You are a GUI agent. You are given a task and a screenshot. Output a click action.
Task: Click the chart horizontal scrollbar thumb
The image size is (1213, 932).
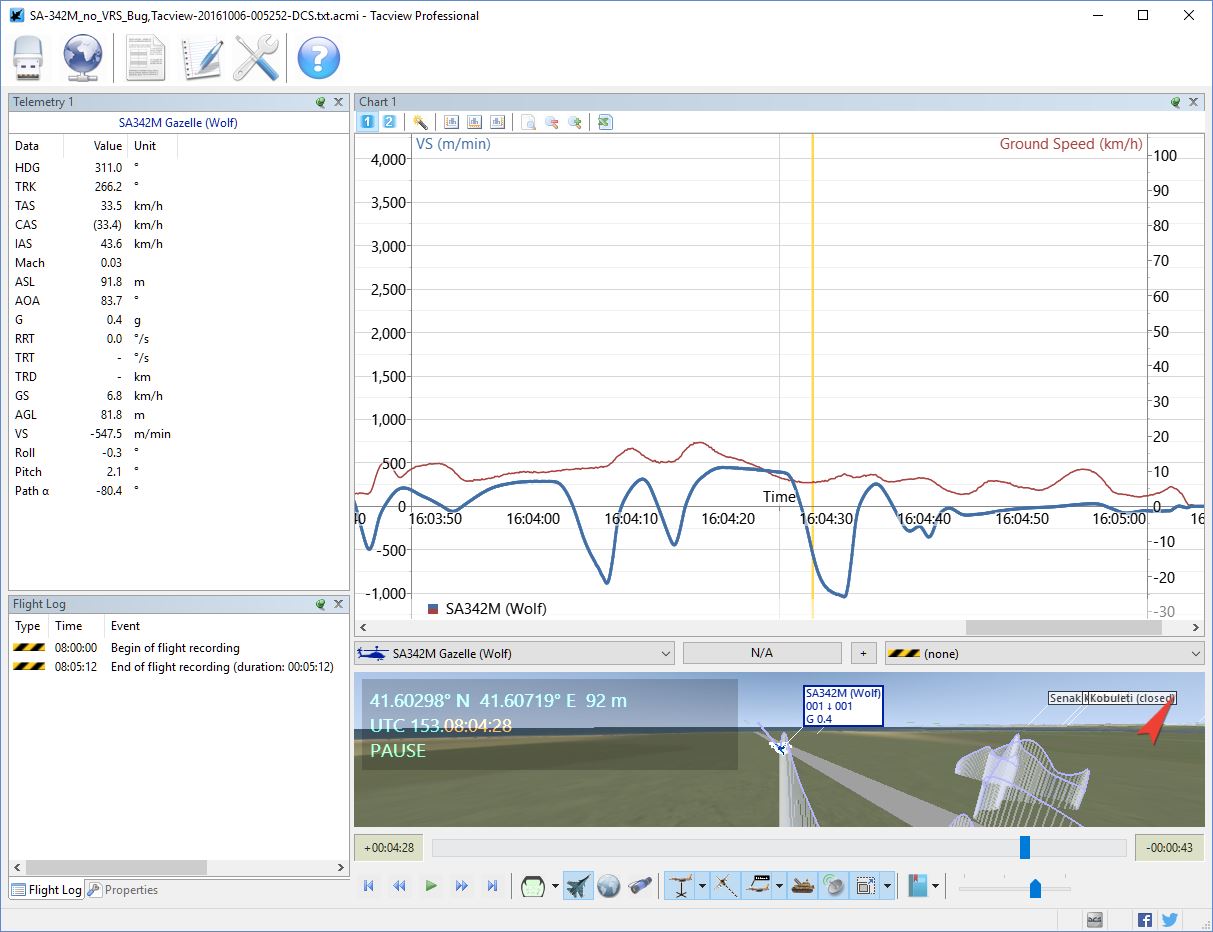pos(1064,628)
